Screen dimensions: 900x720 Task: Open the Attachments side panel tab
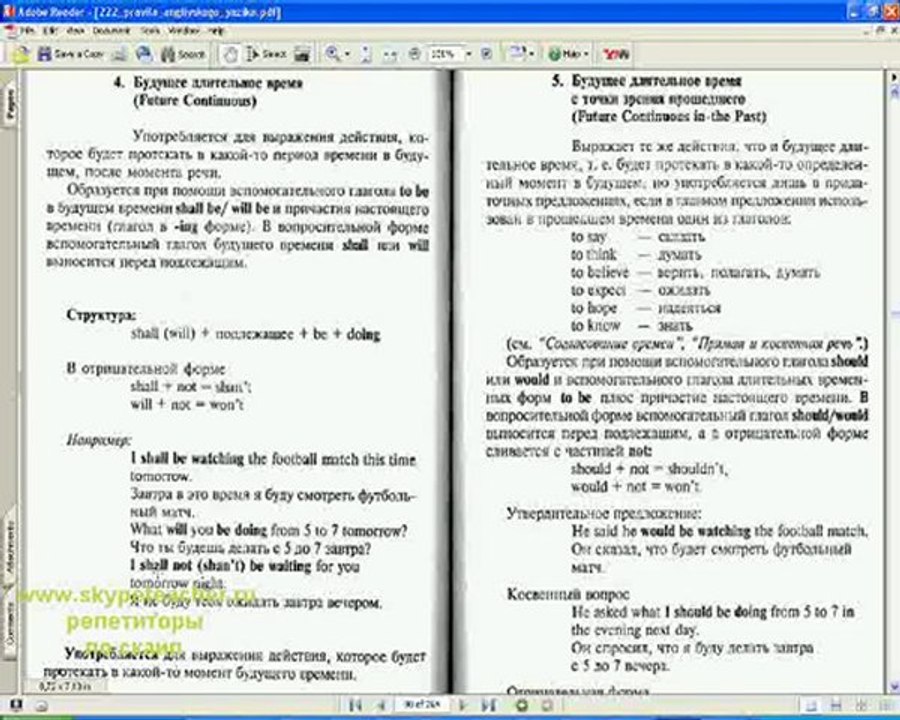pos(10,547)
